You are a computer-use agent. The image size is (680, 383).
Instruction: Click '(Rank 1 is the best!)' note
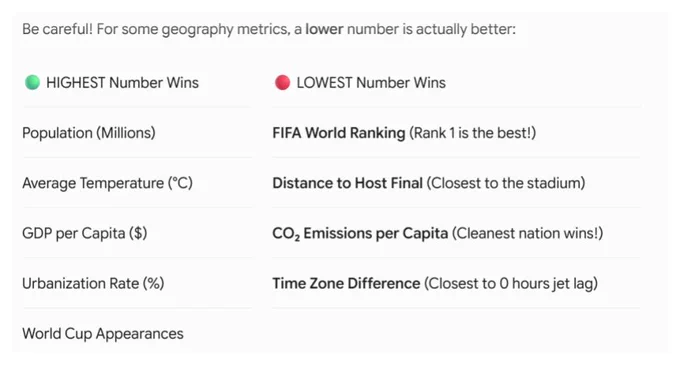click(x=473, y=133)
